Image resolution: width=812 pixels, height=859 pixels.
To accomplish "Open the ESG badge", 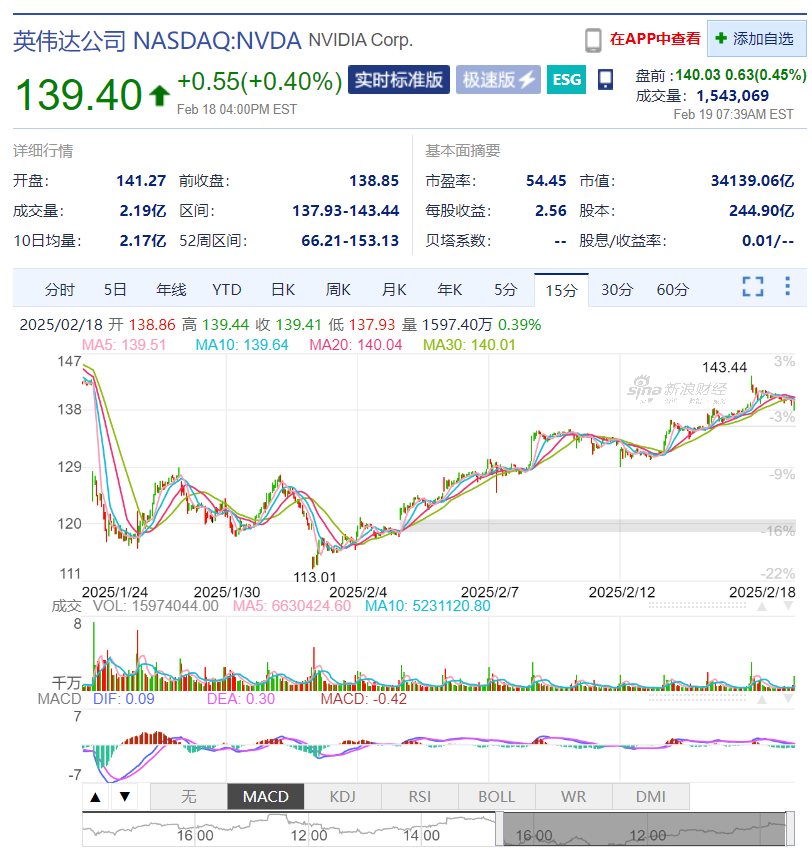I will pos(567,79).
